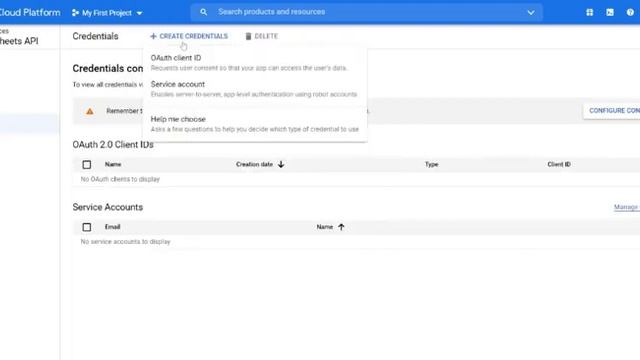Viewport: 640px width, 360px height.
Task: Click the Sheets API sidebar heading
Action: tap(19, 41)
